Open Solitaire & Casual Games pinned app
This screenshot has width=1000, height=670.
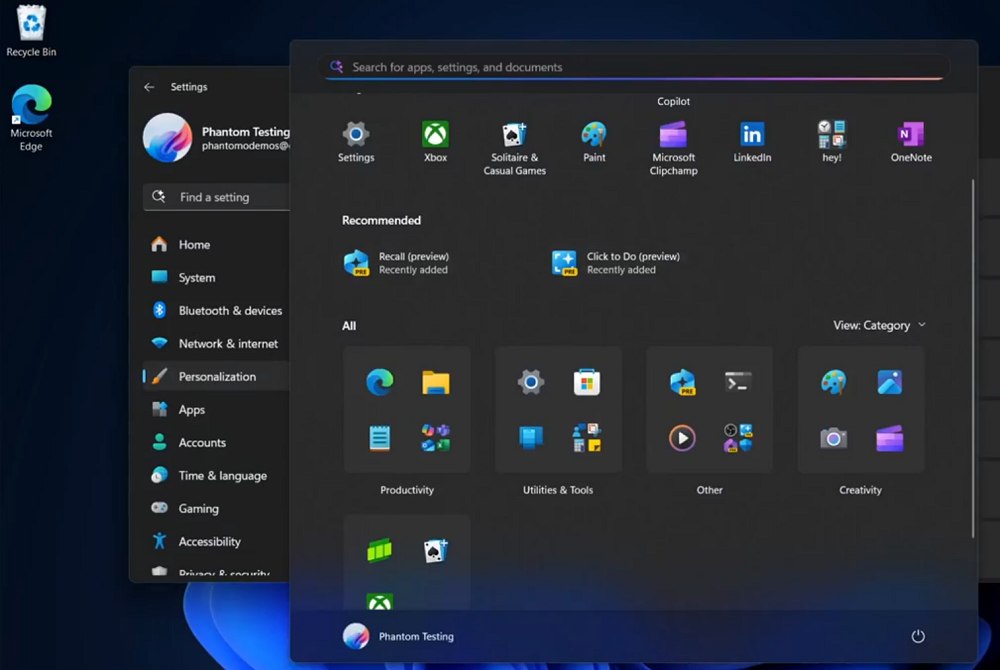[514, 148]
